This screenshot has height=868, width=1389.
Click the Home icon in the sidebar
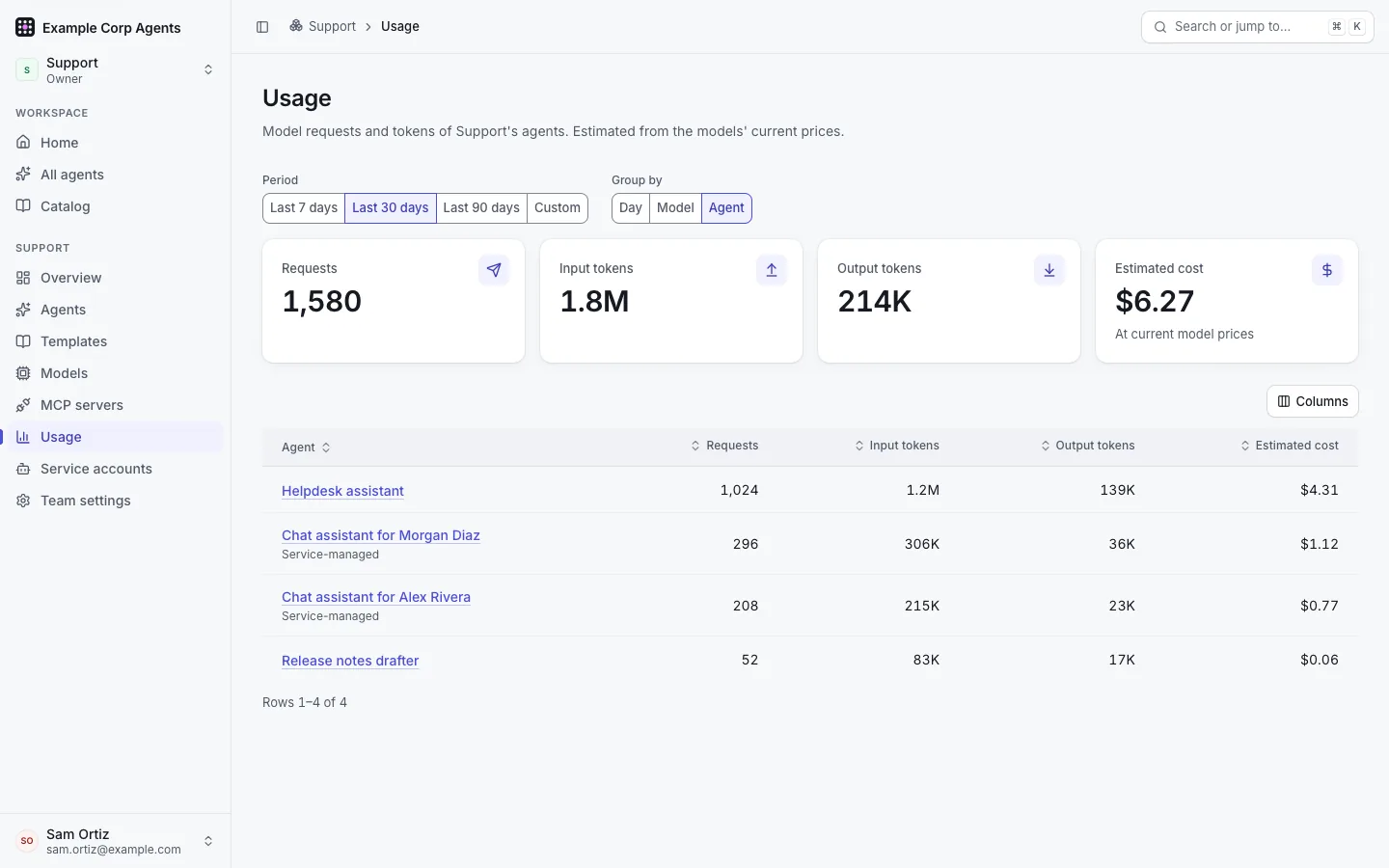(23, 142)
